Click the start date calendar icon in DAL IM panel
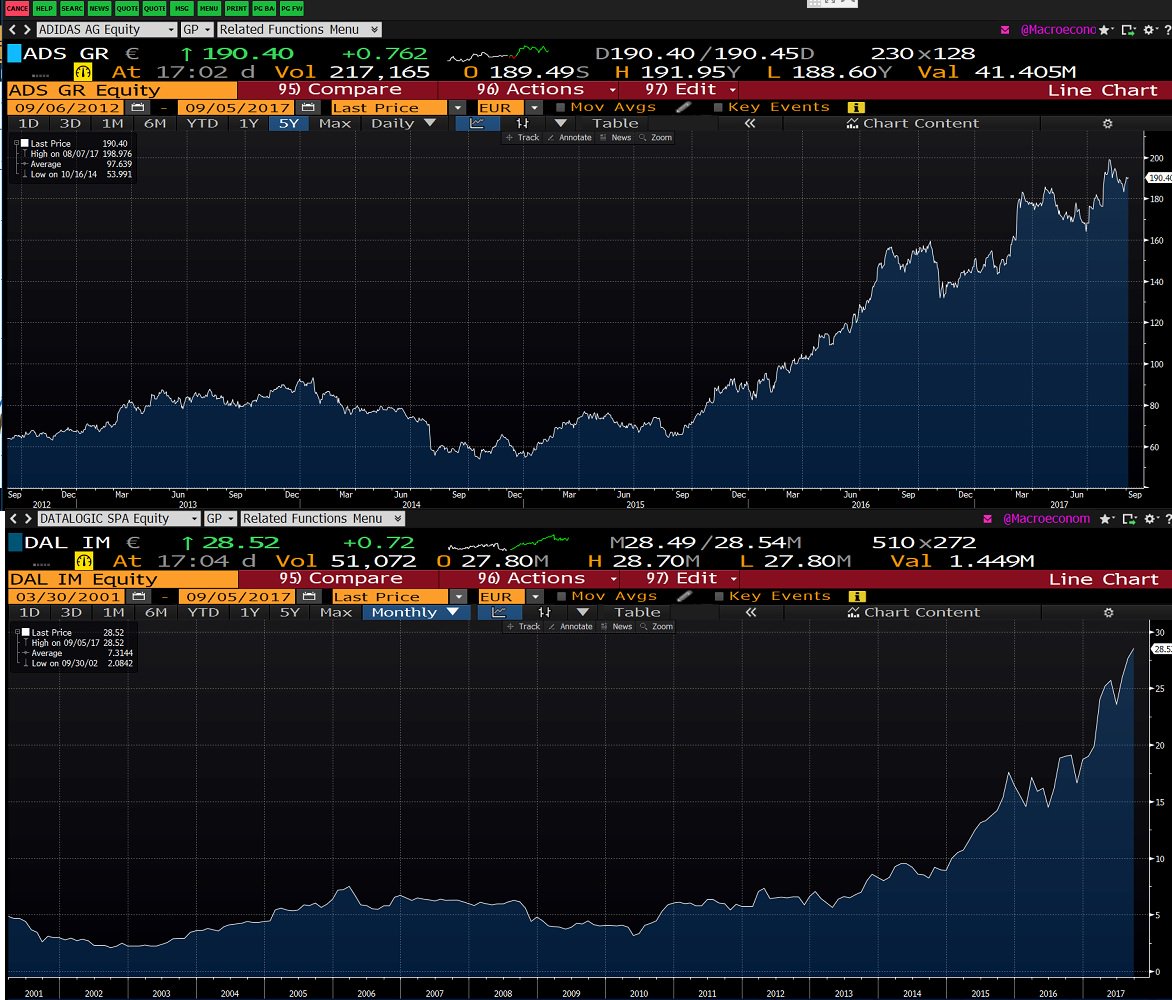 click(x=138, y=596)
